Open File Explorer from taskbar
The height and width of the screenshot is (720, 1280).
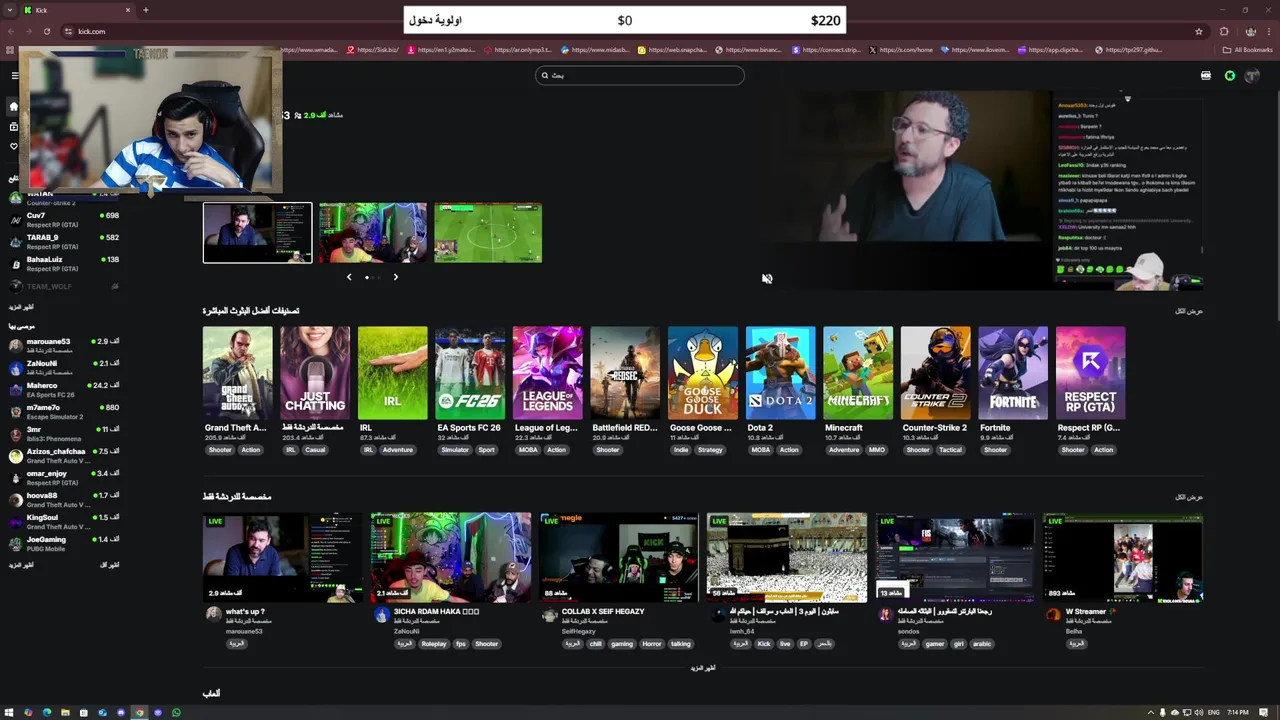tap(65, 713)
